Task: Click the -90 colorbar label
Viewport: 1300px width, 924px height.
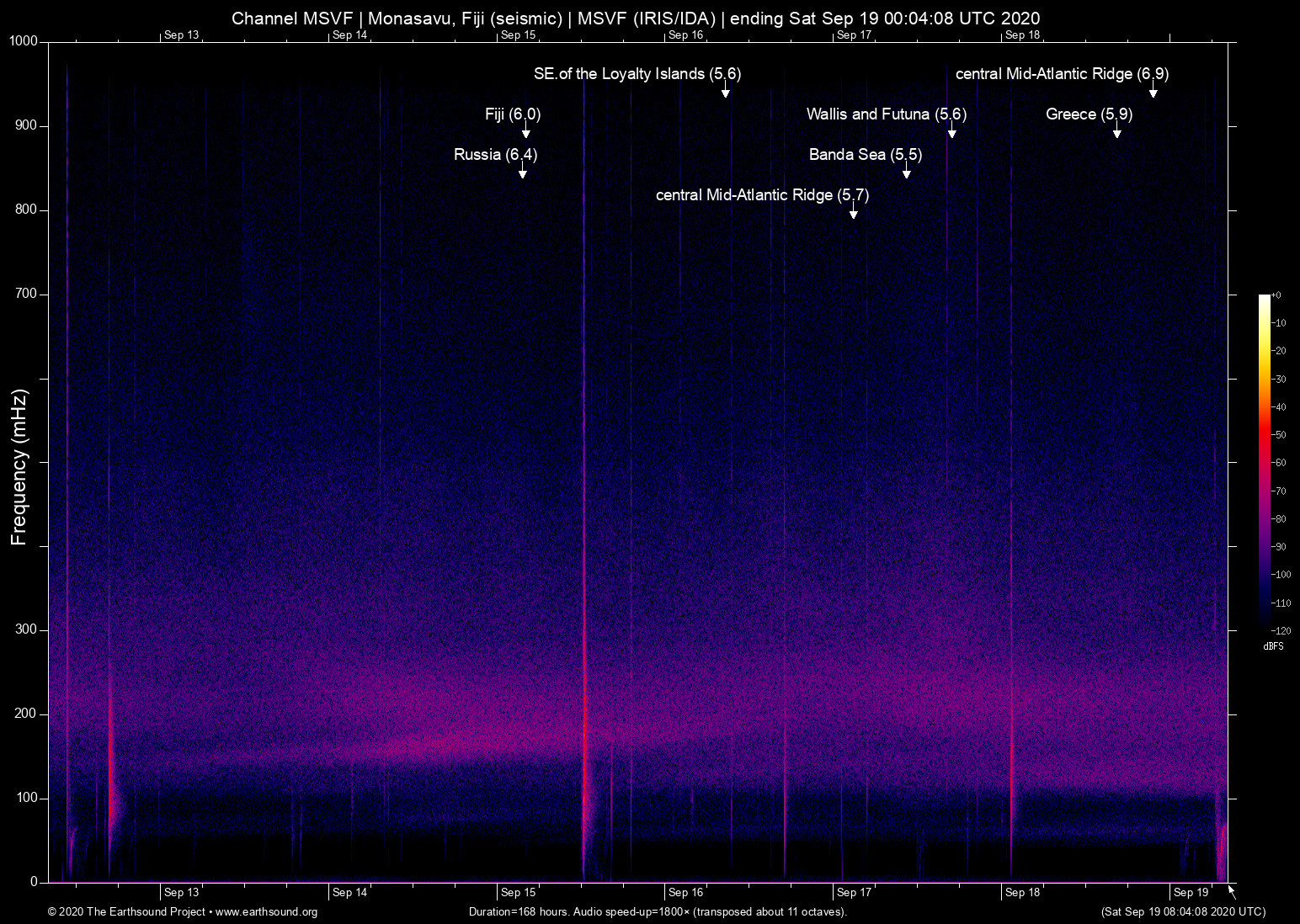Action: tap(1279, 547)
